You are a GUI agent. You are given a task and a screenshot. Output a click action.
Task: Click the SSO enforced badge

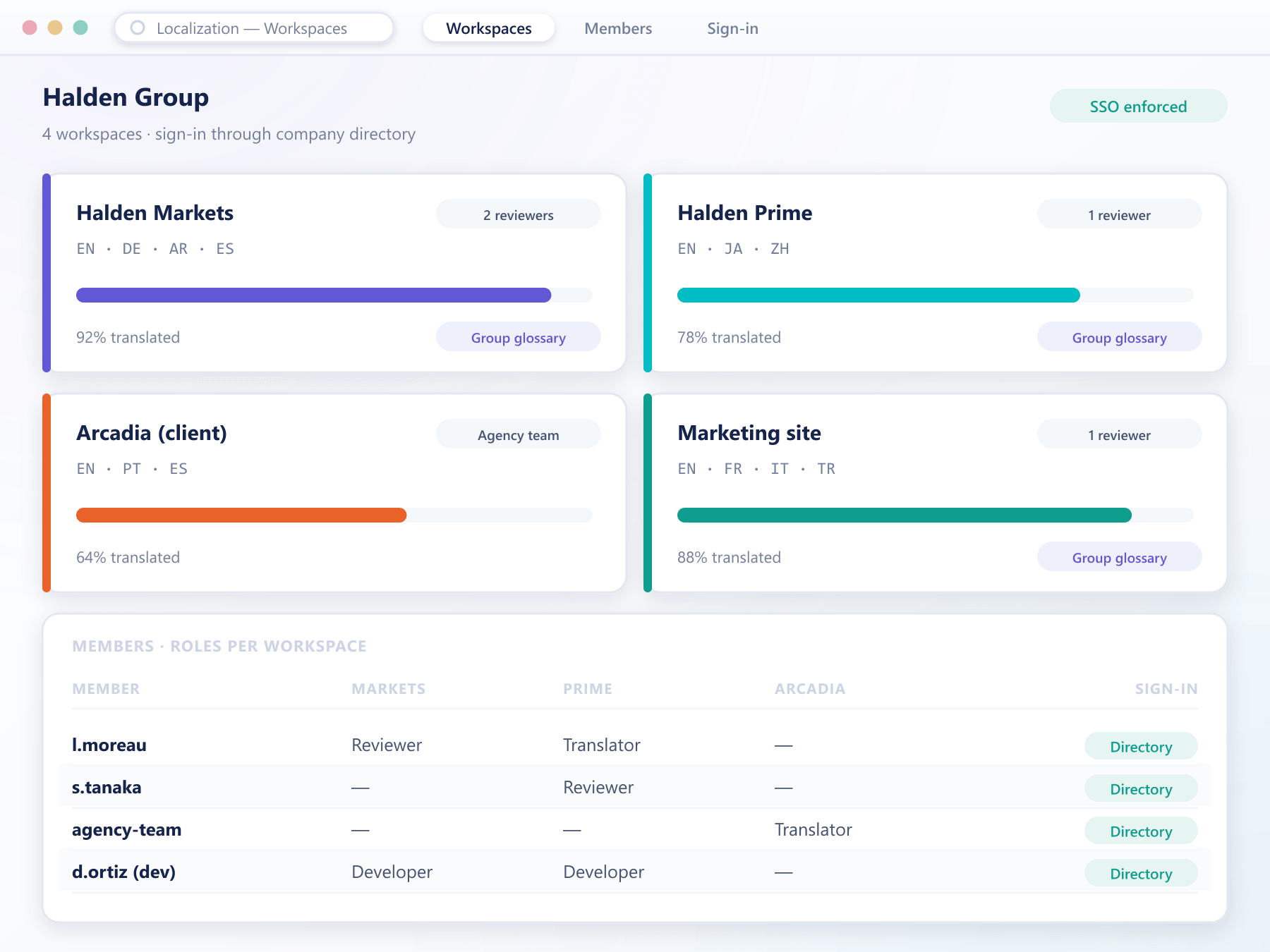pos(1138,106)
